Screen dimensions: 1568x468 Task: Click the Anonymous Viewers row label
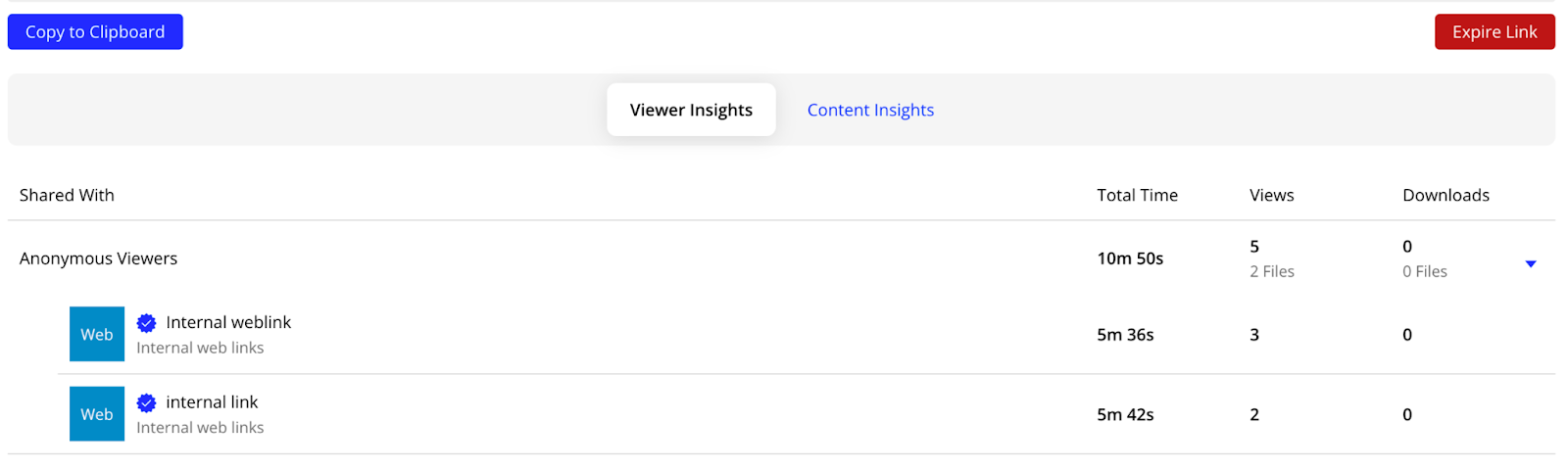tap(98, 258)
